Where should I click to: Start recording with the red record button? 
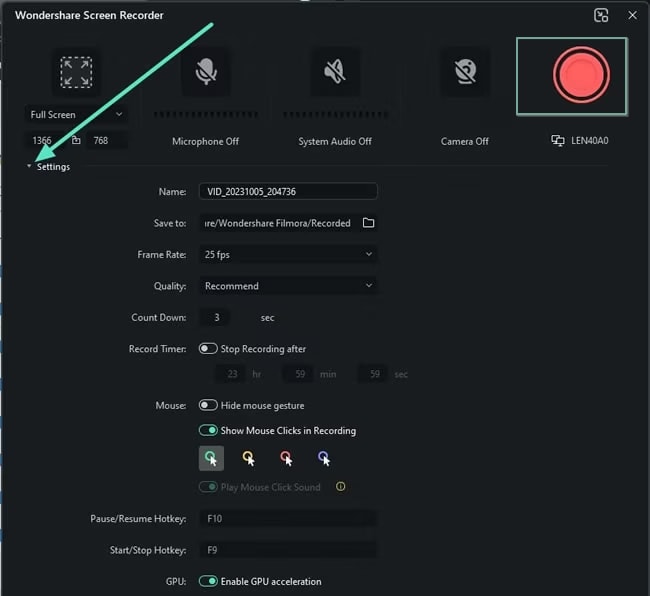(581, 75)
